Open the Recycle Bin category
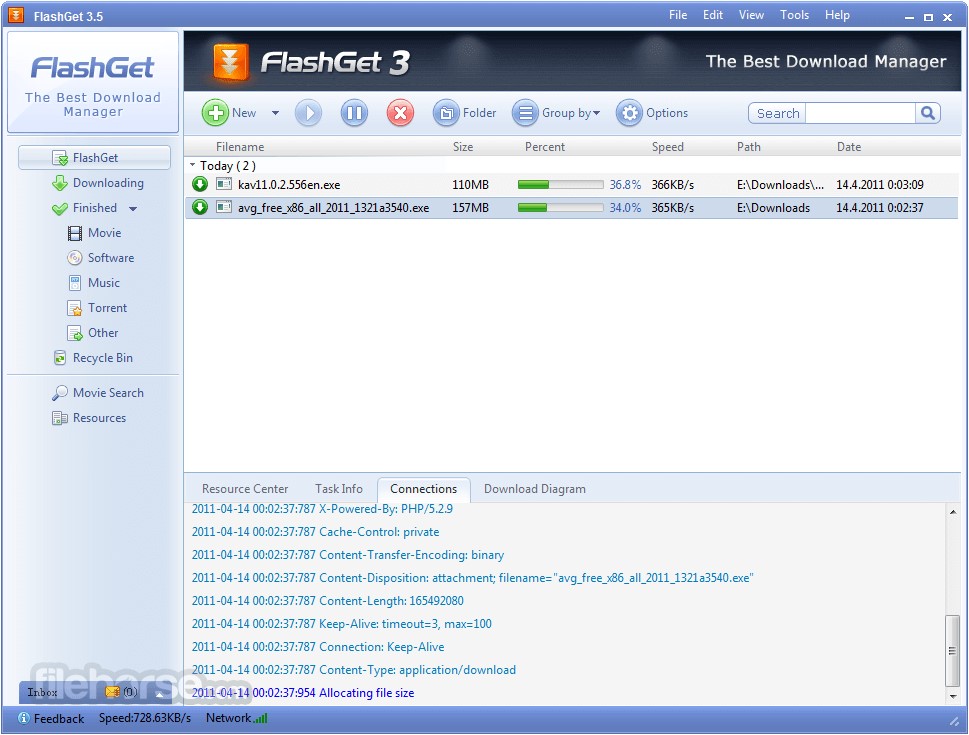969x735 pixels. click(x=101, y=357)
